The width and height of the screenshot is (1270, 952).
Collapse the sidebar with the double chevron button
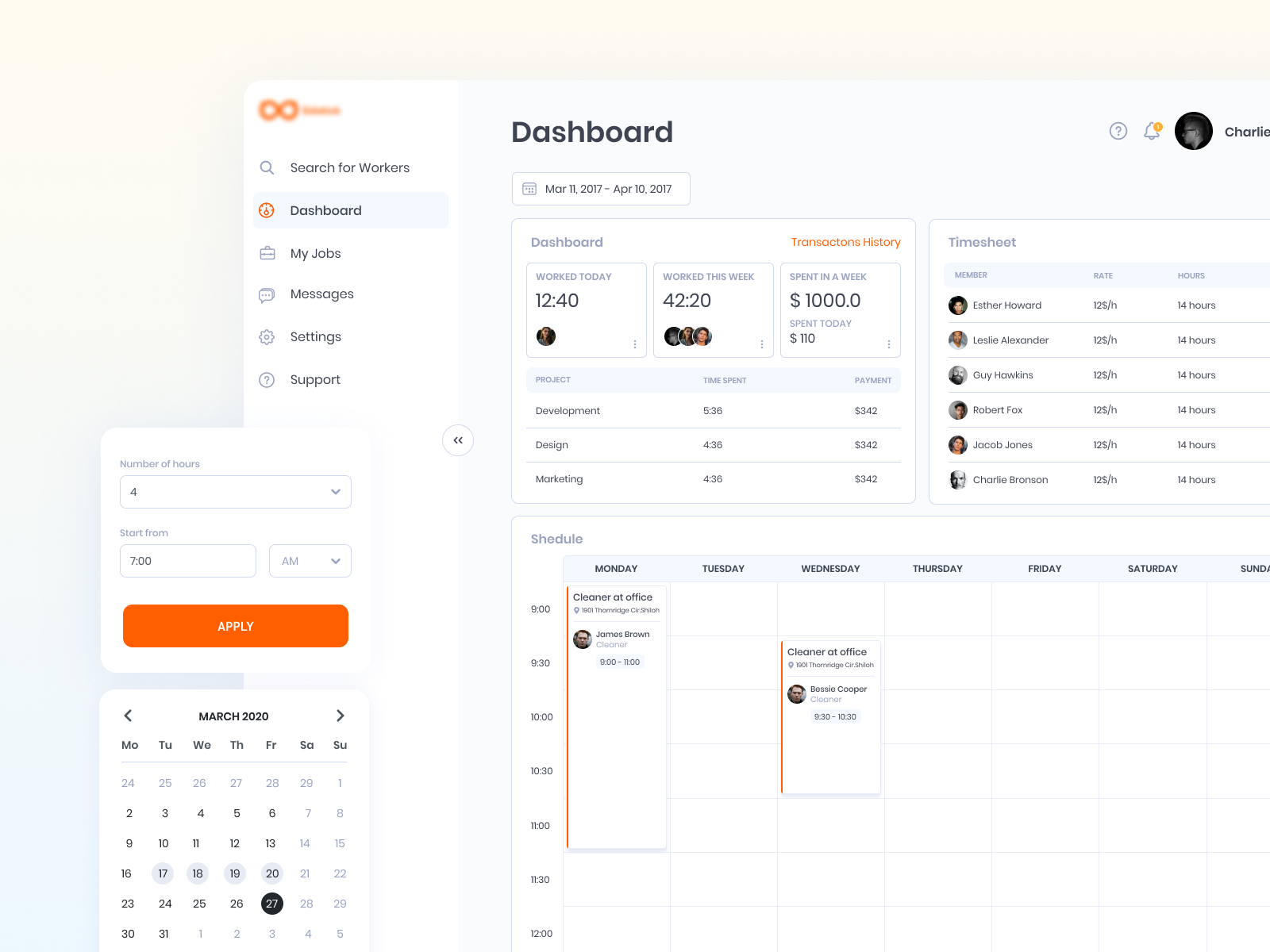pos(458,440)
